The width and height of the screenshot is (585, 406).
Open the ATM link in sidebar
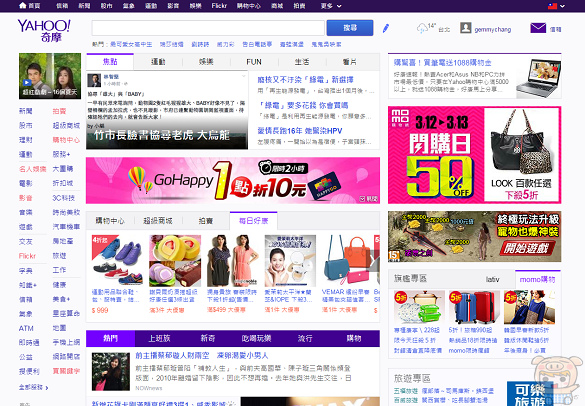tap(26, 328)
